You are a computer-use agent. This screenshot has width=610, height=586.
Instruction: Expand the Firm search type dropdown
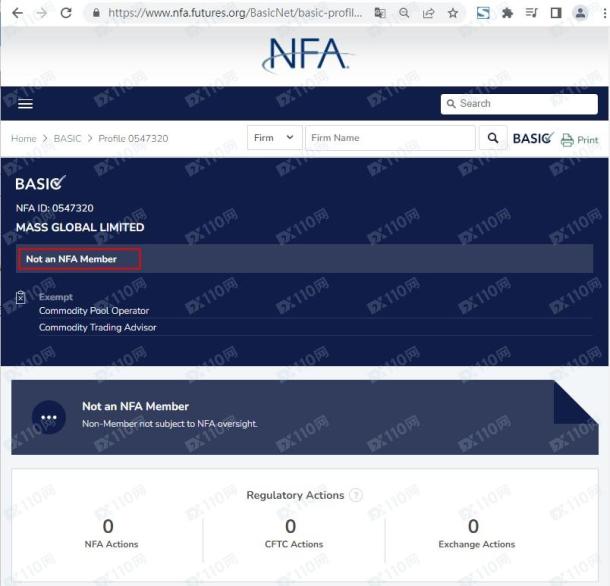274,138
